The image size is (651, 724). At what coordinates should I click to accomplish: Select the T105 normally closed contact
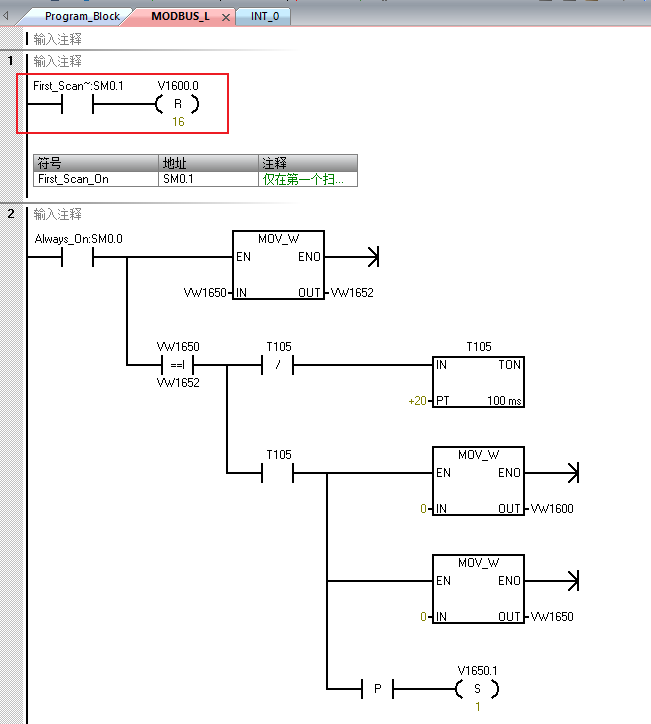(x=278, y=365)
